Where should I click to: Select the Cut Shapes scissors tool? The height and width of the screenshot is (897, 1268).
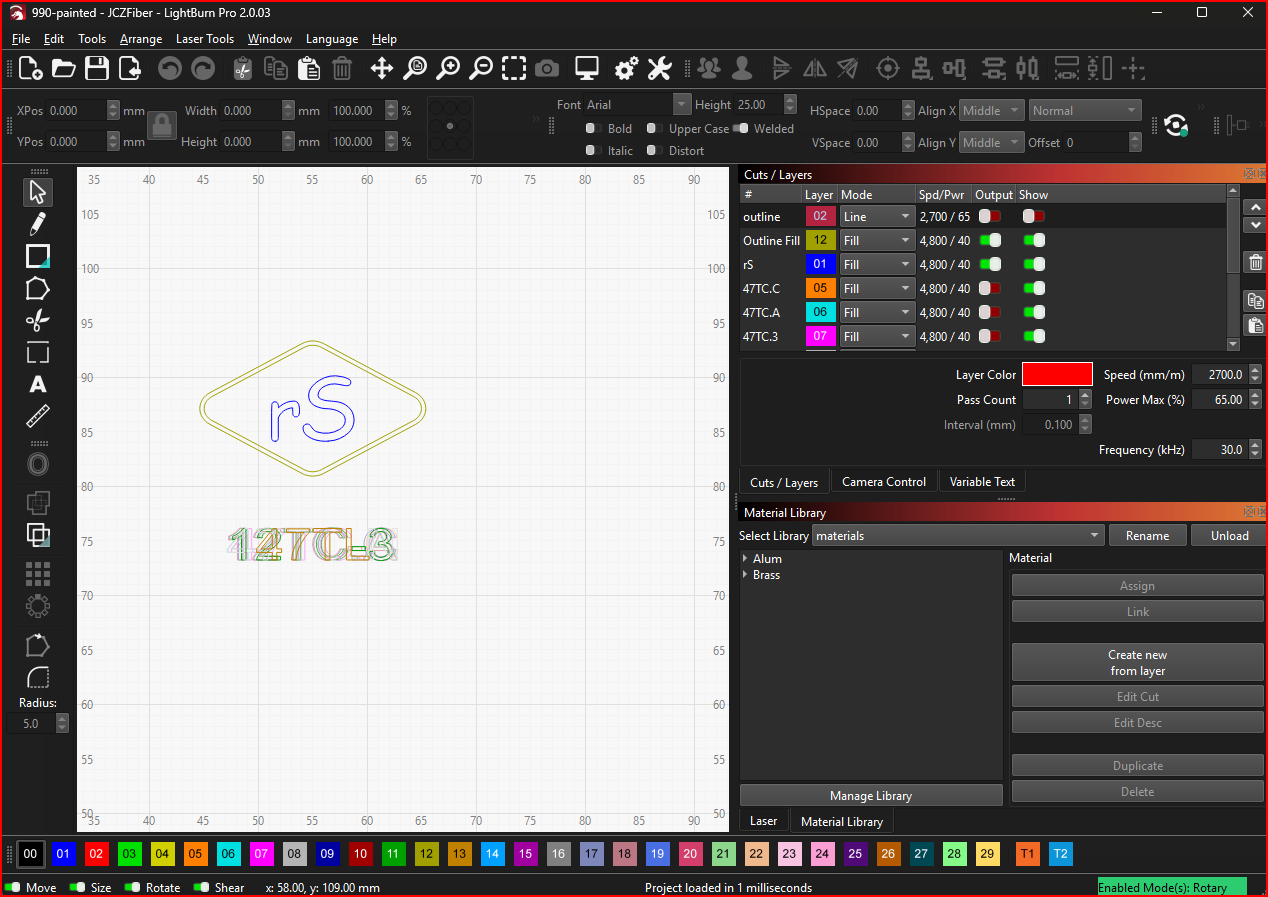pyautogui.click(x=38, y=320)
